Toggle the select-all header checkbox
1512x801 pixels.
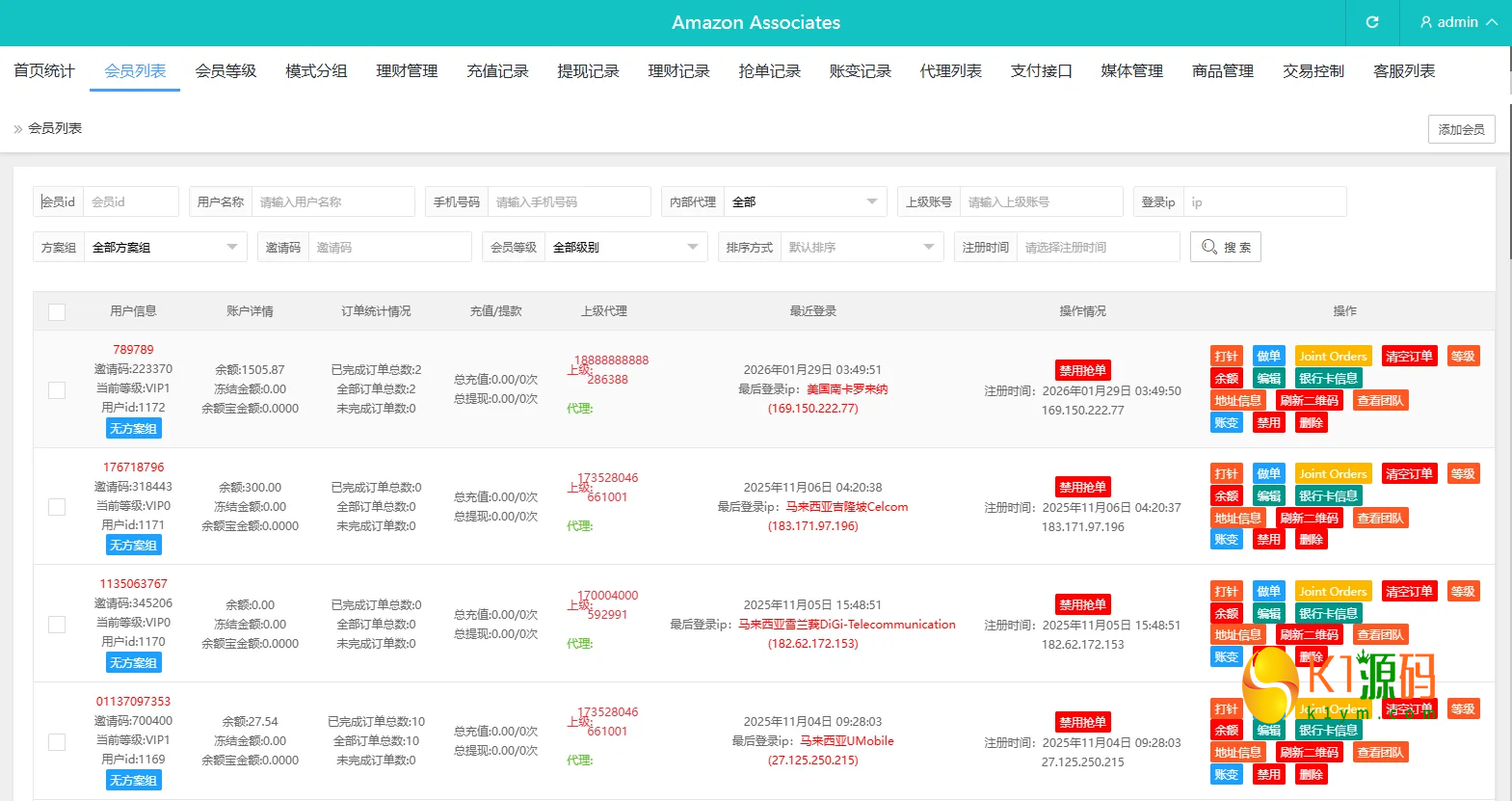[x=57, y=311]
